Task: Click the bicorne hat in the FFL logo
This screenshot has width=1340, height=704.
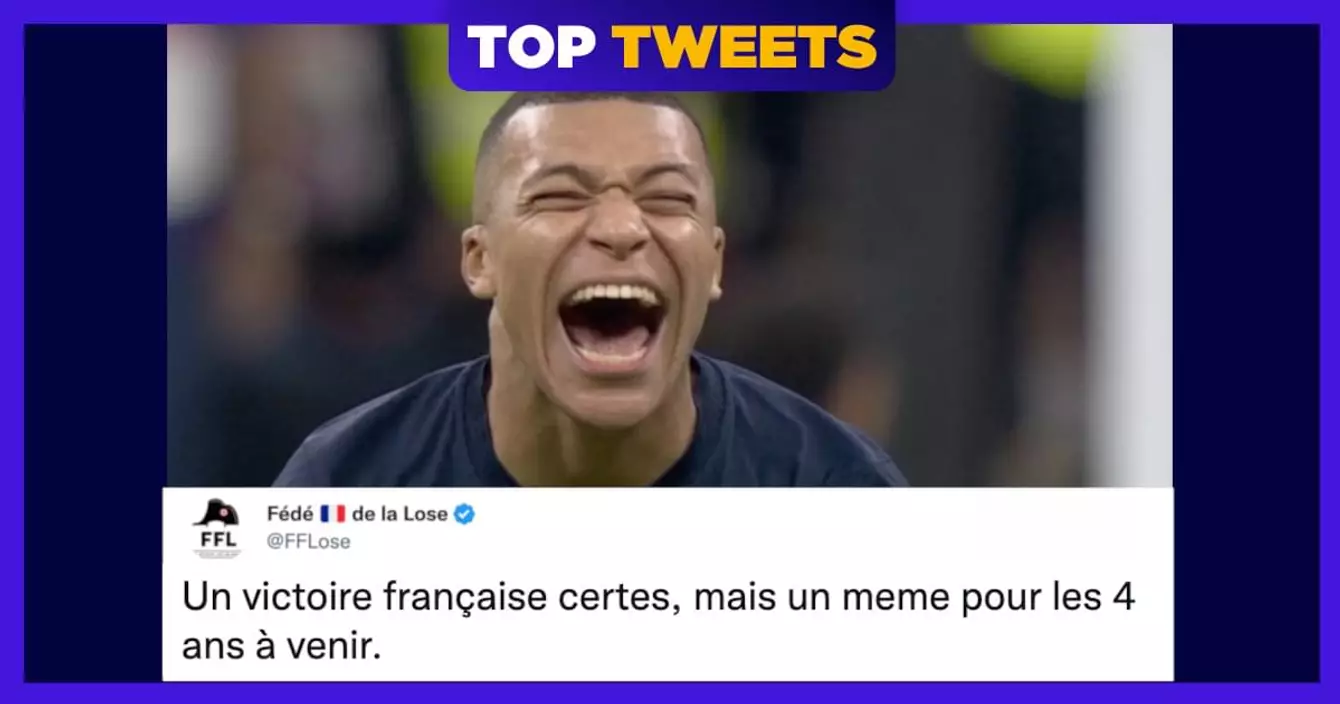Action: 215,513
